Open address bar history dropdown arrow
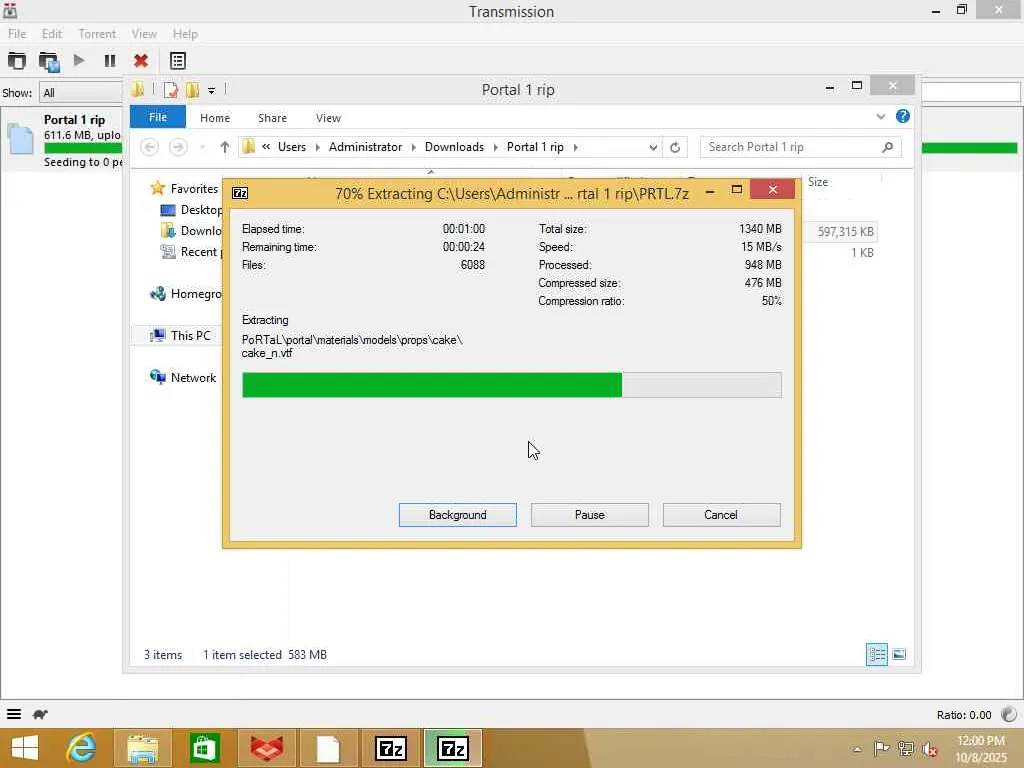 (653, 148)
